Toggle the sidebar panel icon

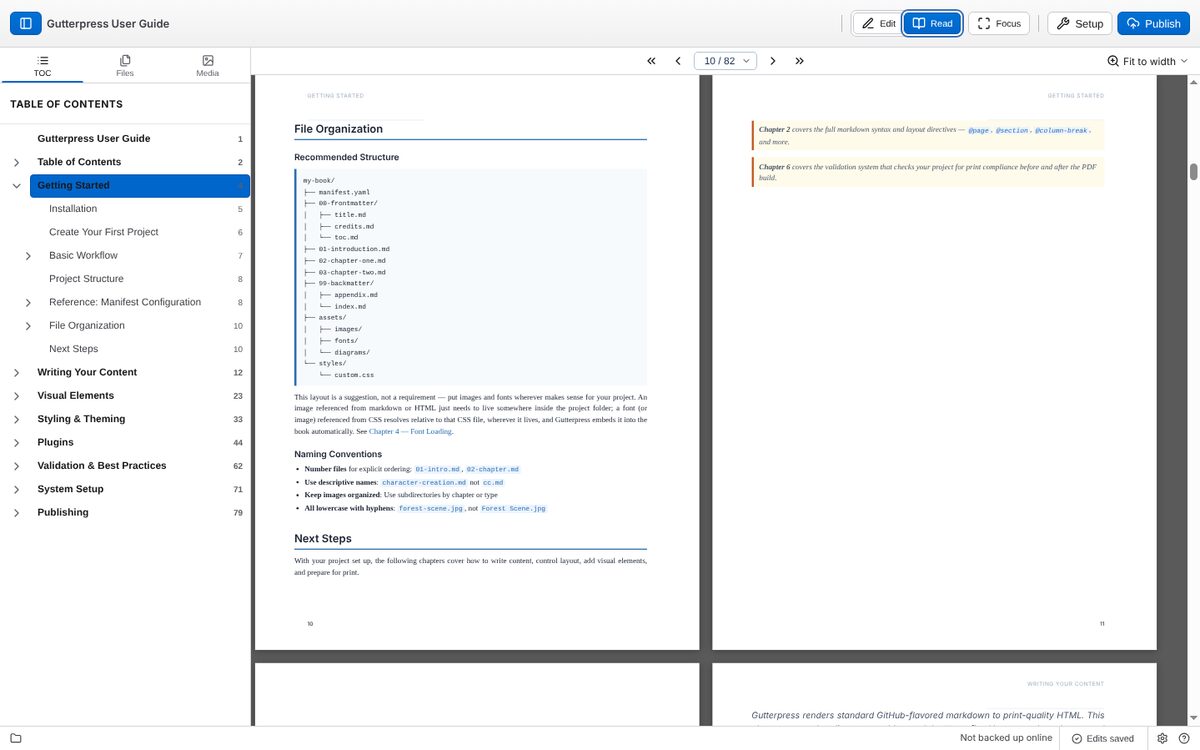25,23
